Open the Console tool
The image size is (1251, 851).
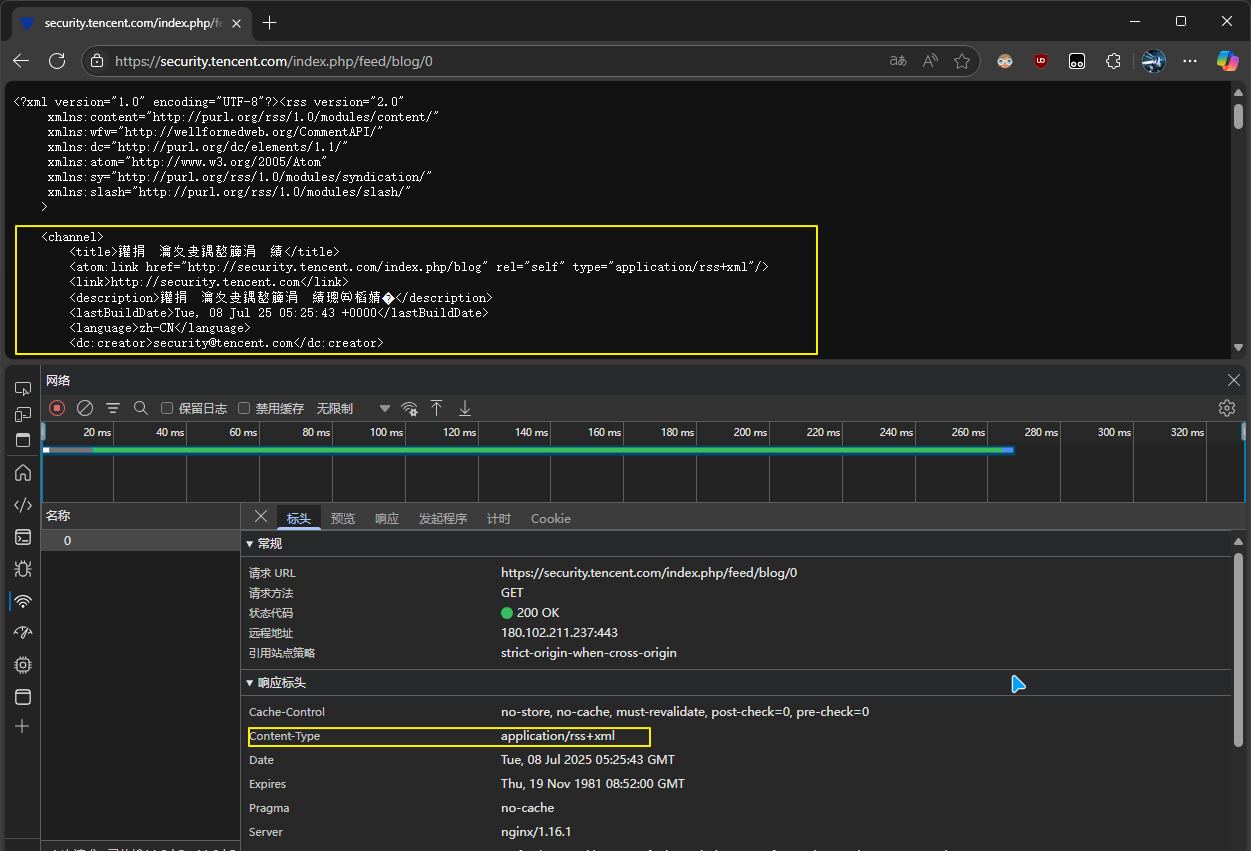23,537
